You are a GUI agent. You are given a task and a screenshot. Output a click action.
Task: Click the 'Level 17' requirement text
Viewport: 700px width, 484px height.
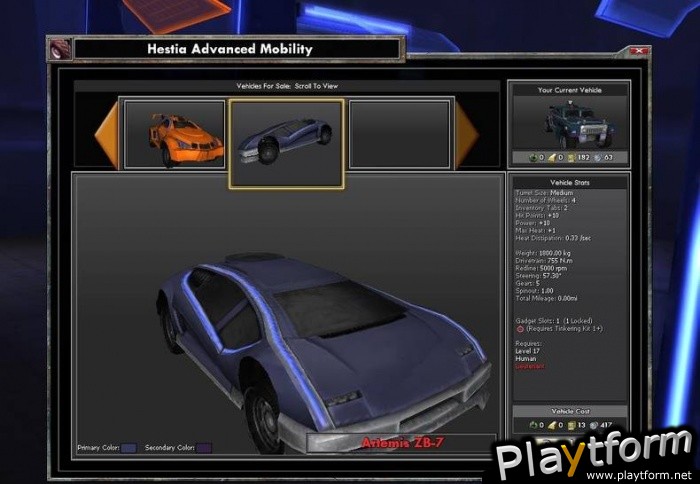click(528, 351)
